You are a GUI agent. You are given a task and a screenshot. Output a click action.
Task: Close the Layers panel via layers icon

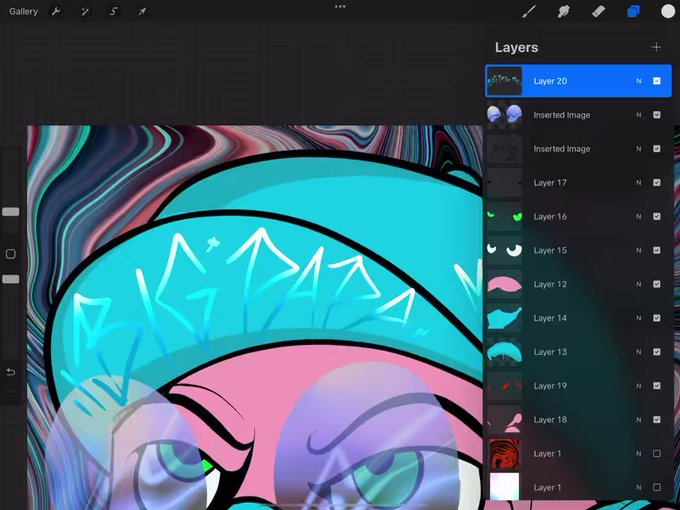pos(633,12)
